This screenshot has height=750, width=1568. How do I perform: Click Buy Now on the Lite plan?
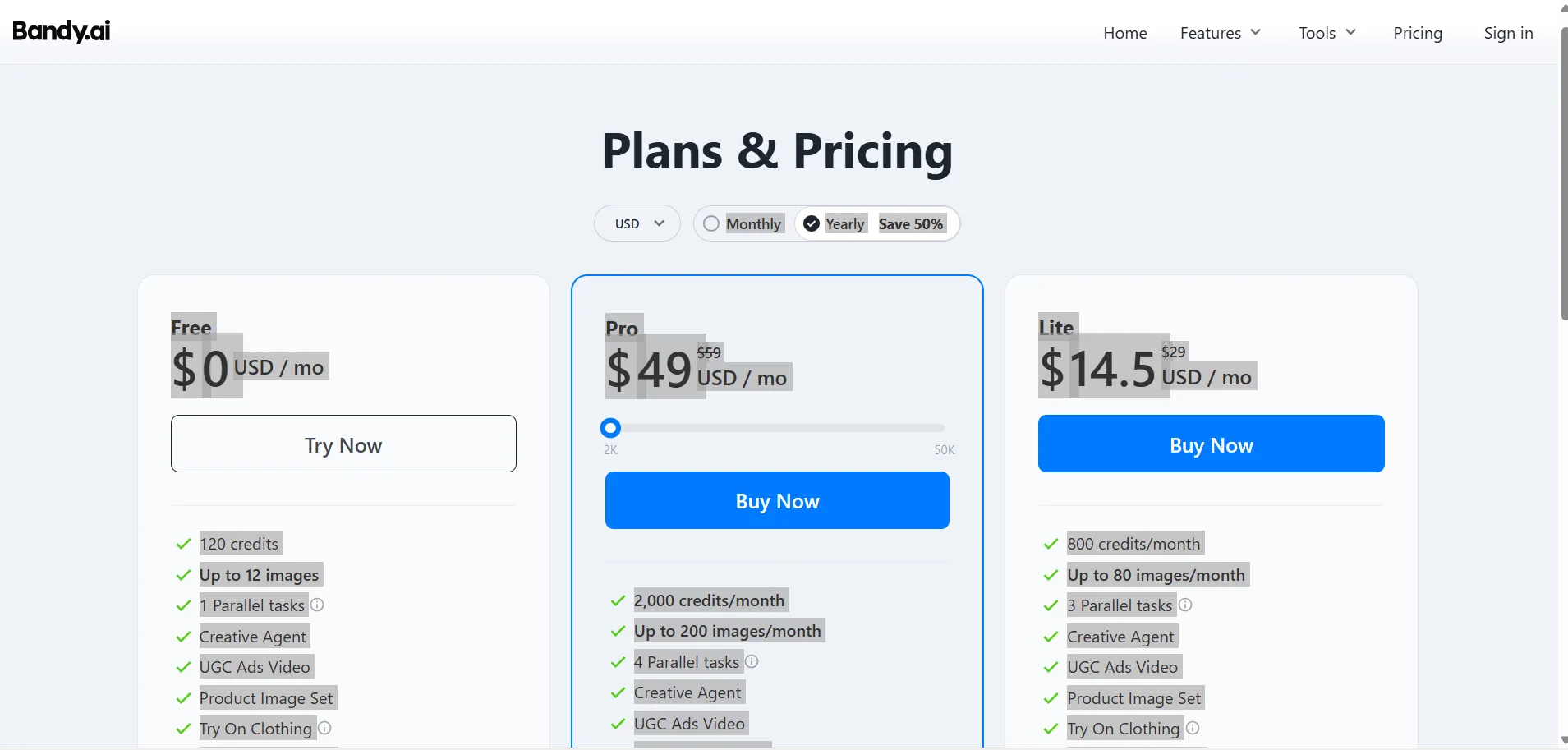(1211, 444)
